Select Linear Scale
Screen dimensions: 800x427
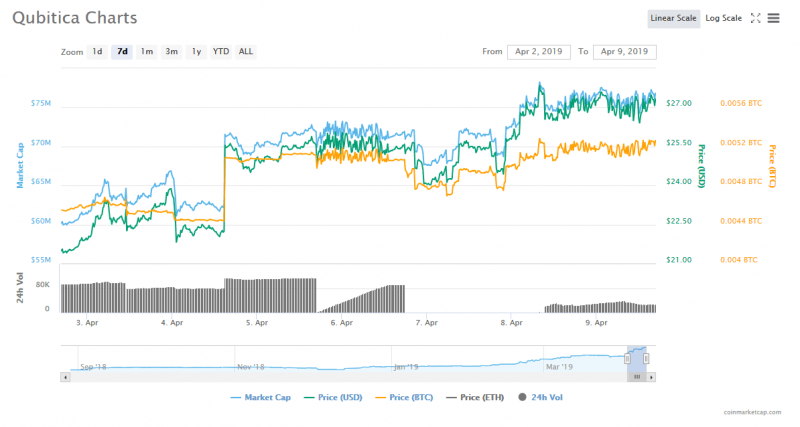pos(674,18)
